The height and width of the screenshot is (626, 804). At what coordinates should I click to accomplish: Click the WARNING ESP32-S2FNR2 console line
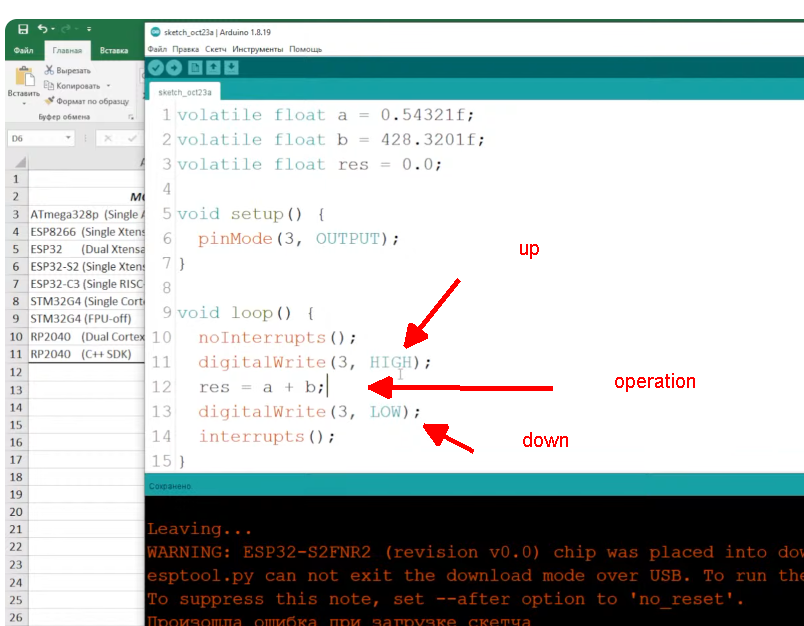(x=475, y=552)
